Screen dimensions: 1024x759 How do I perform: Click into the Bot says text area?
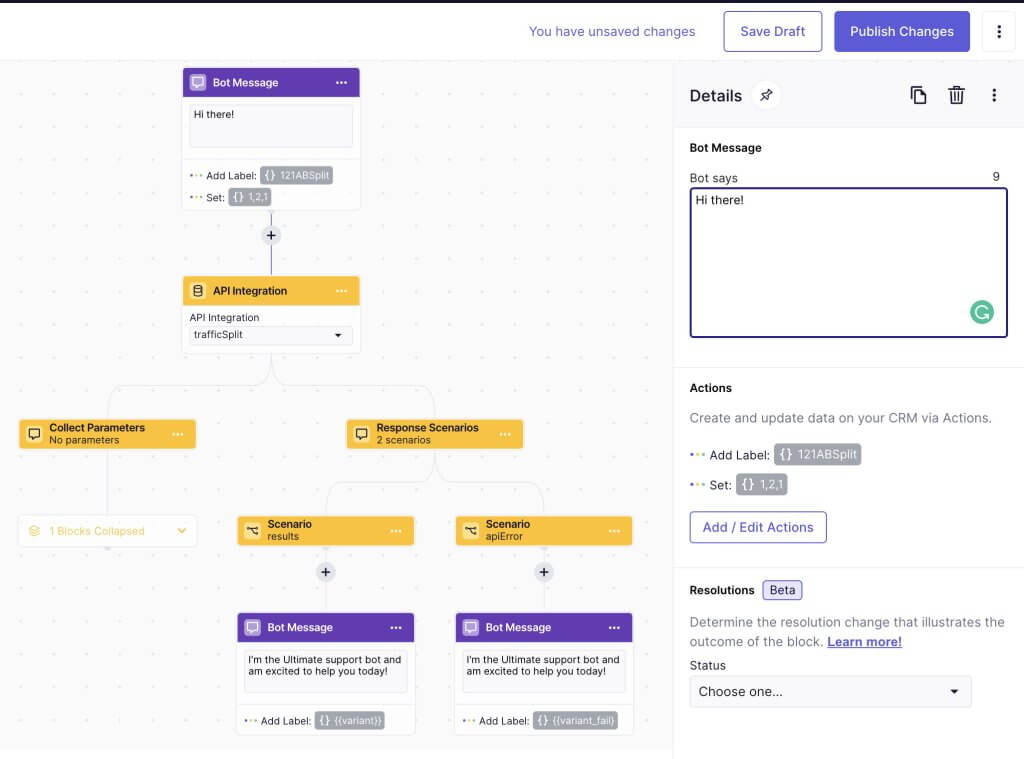(848, 263)
